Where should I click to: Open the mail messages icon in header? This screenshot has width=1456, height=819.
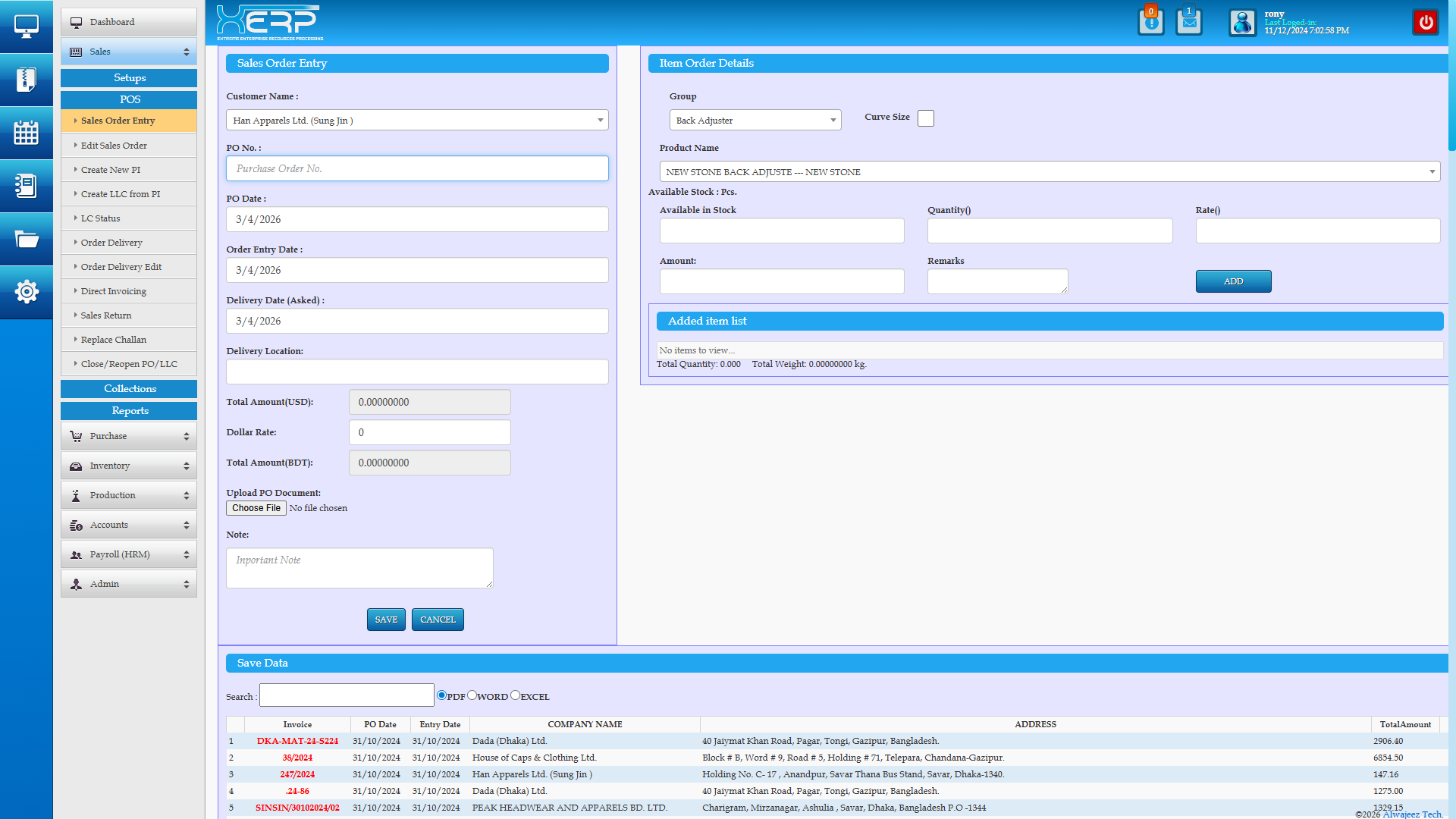pyautogui.click(x=1188, y=22)
